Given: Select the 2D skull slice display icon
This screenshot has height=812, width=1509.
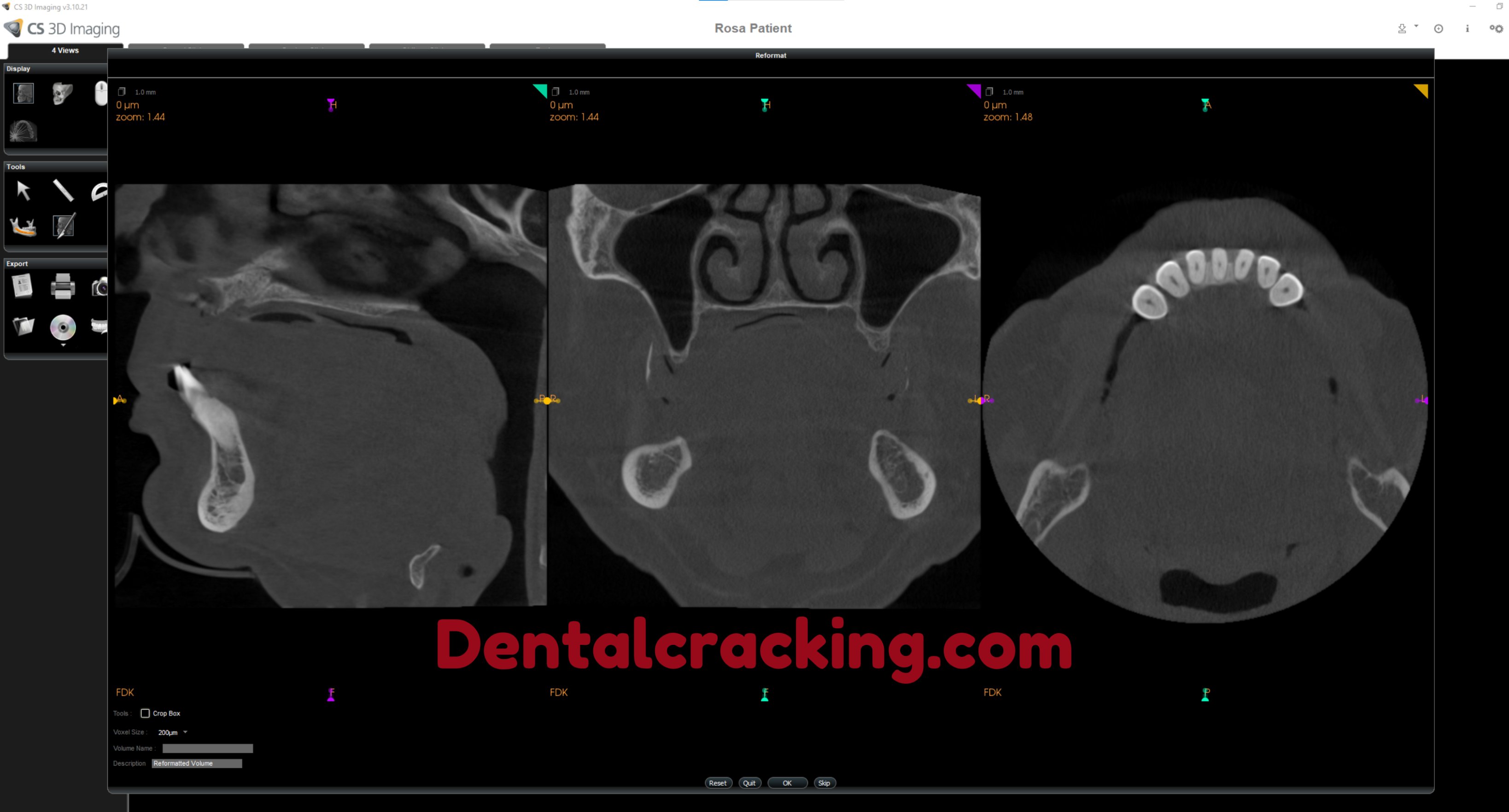Looking at the screenshot, I should pyautogui.click(x=23, y=93).
